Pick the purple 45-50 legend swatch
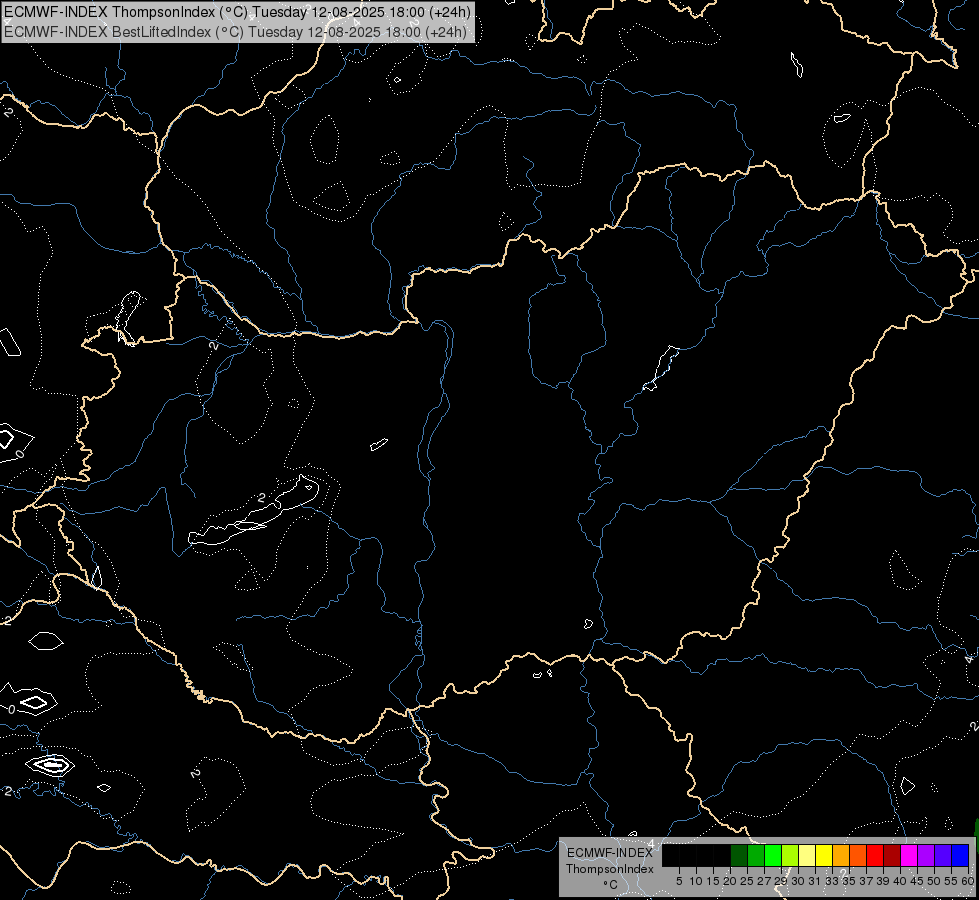Viewport: 979px width, 900px height. point(926,855)
